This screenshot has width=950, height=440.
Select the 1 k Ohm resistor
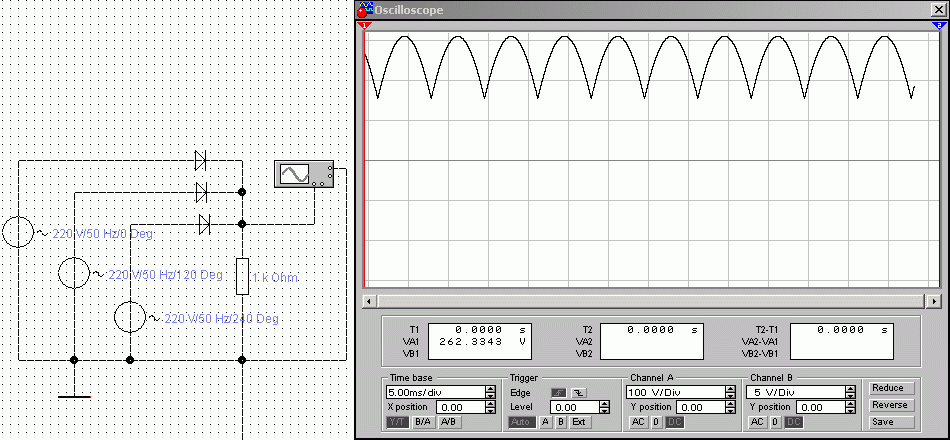tap(242, 276)
